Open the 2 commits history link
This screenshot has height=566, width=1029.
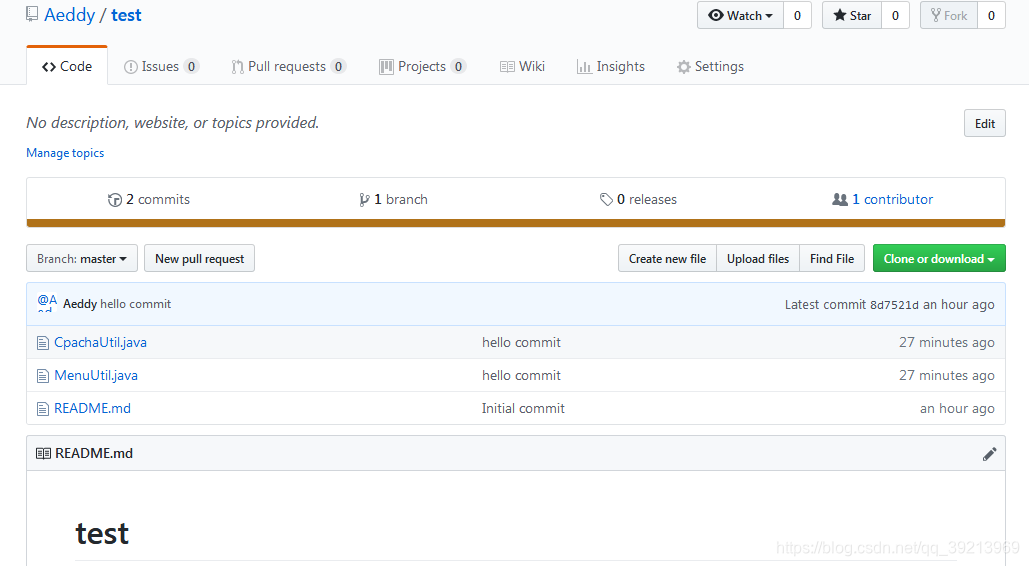[x=149, y=199]
